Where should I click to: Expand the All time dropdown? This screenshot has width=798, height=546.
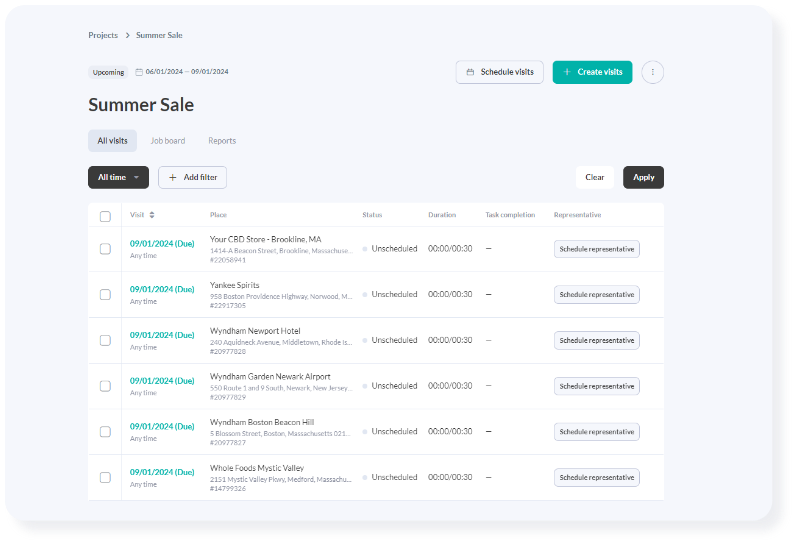[119, 178]
